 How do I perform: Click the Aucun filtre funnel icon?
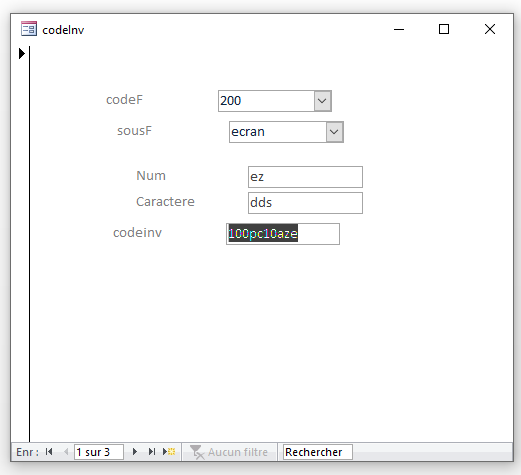click(x=197, y=452)
